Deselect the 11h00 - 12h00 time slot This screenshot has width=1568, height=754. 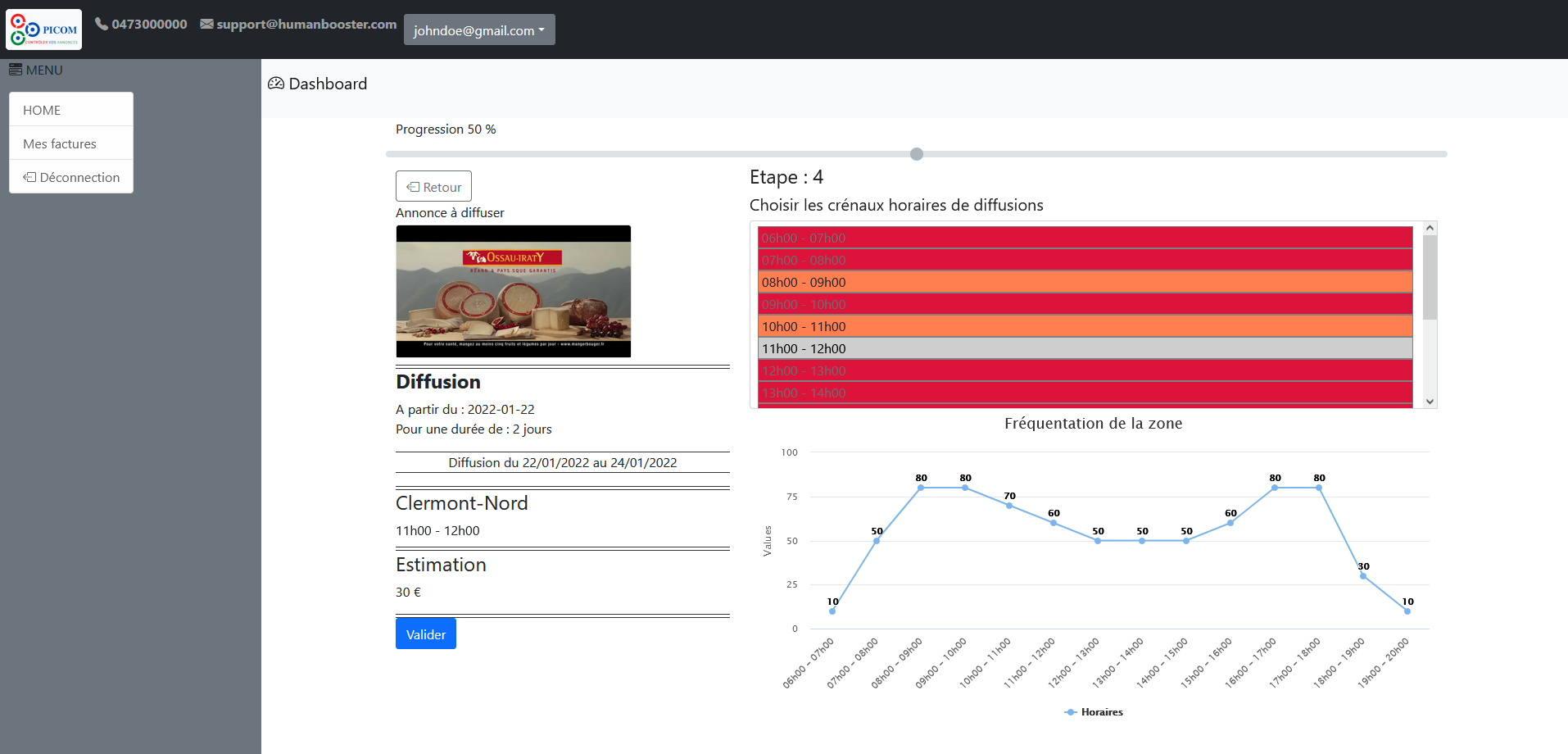[1085, 348]
